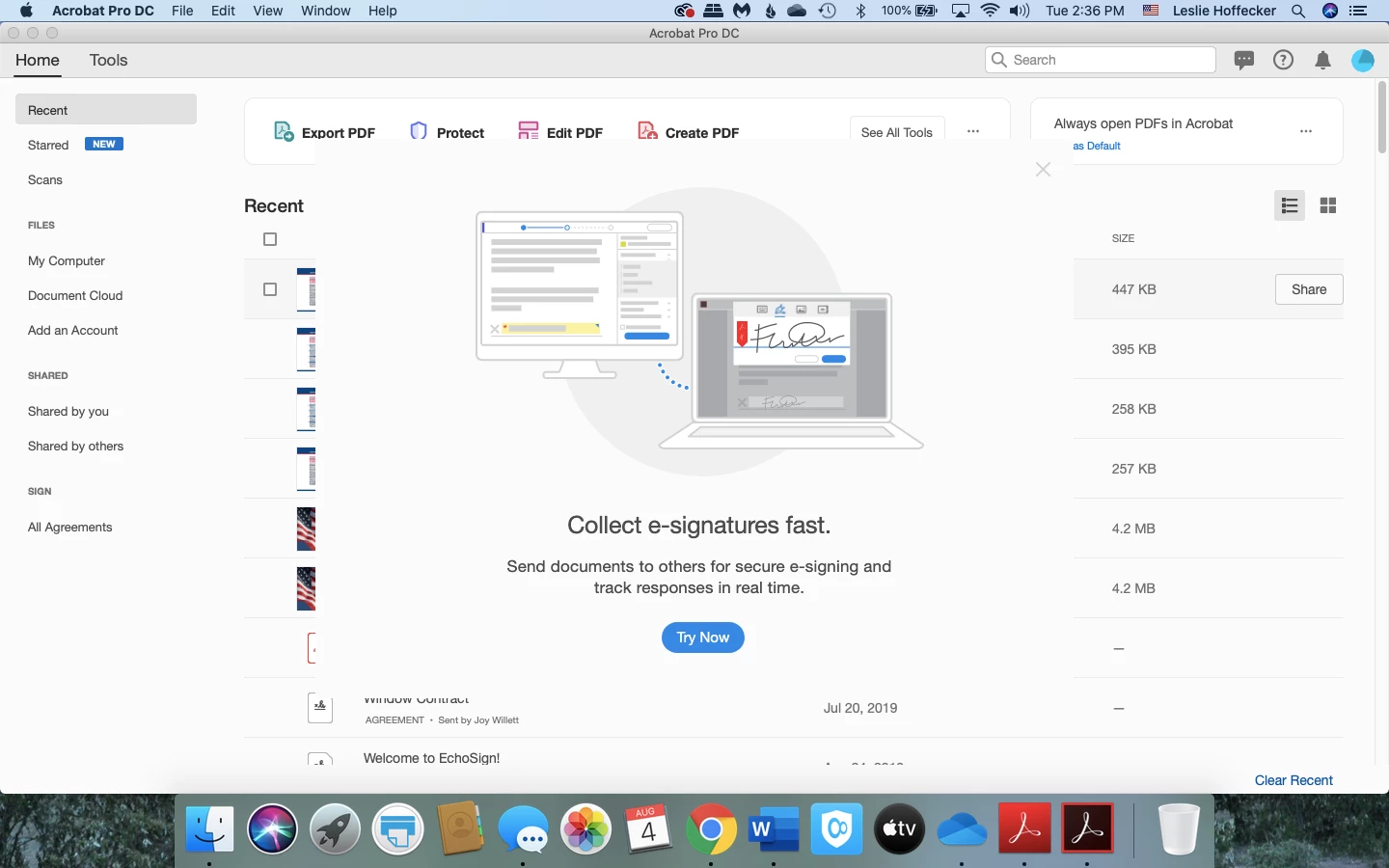This screenshot has height=868, width=1389.
Task: Click Share button for the 447 KB file
Action: [1309, 289]
